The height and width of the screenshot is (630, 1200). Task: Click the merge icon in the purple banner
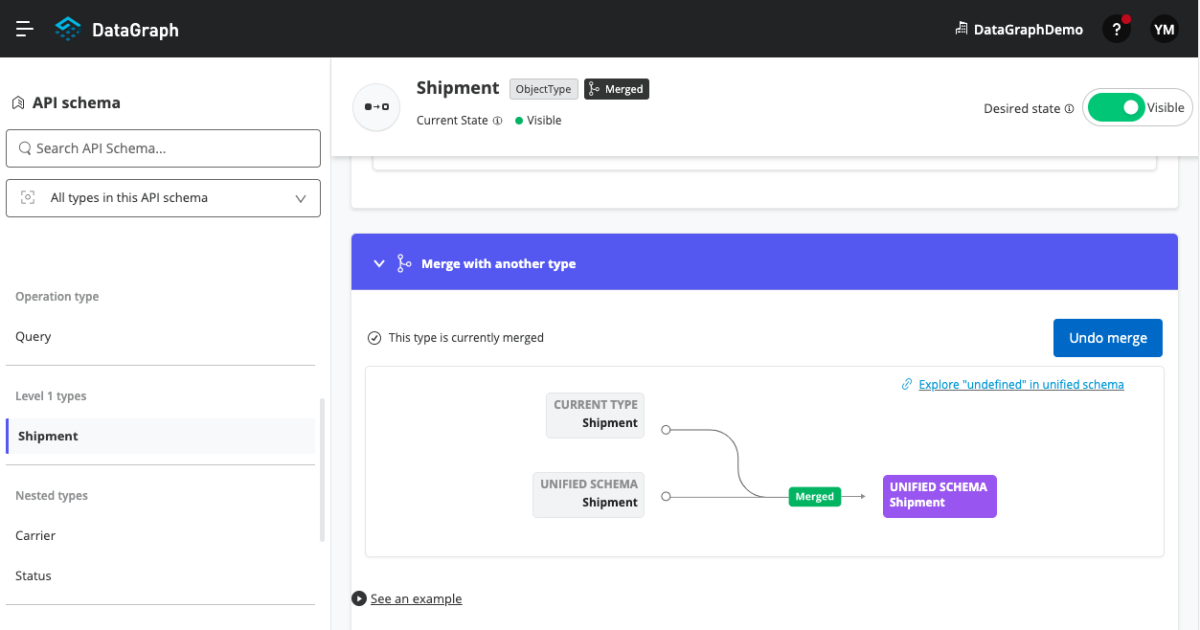pos(403,263)
